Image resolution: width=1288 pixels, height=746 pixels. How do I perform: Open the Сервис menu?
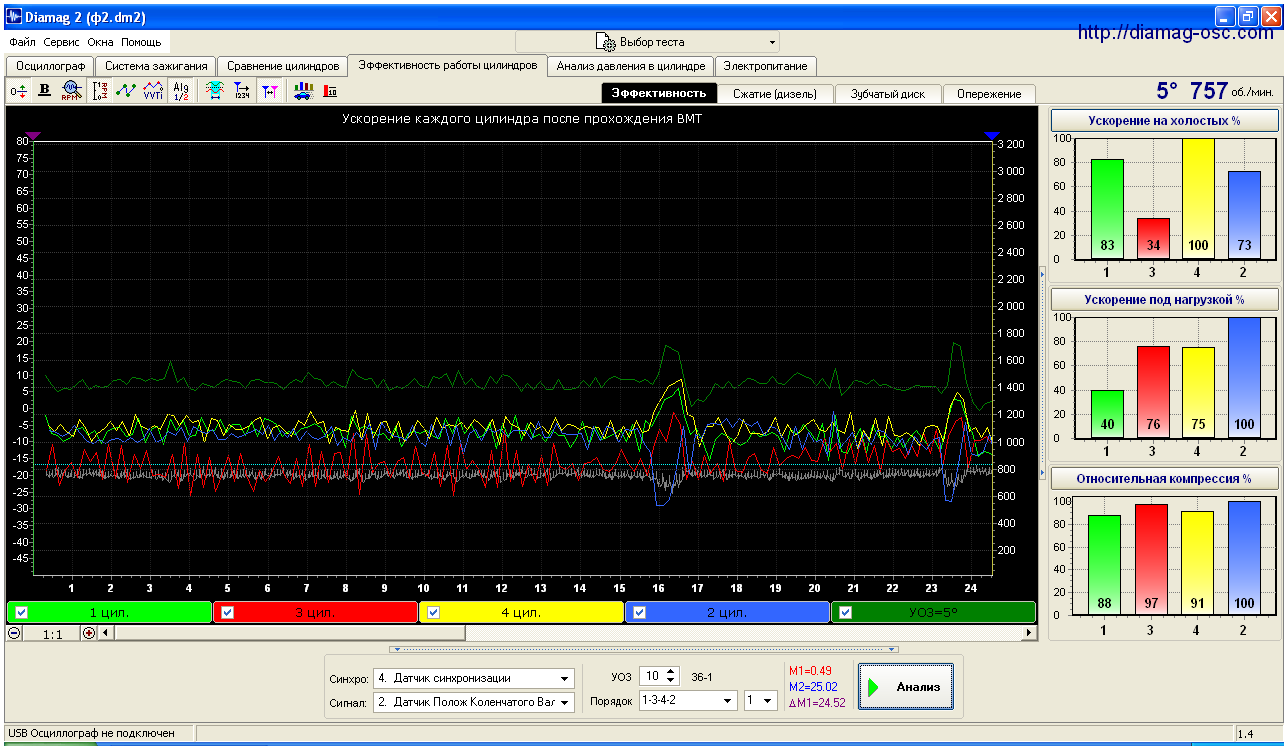click(x=62, y=42)
